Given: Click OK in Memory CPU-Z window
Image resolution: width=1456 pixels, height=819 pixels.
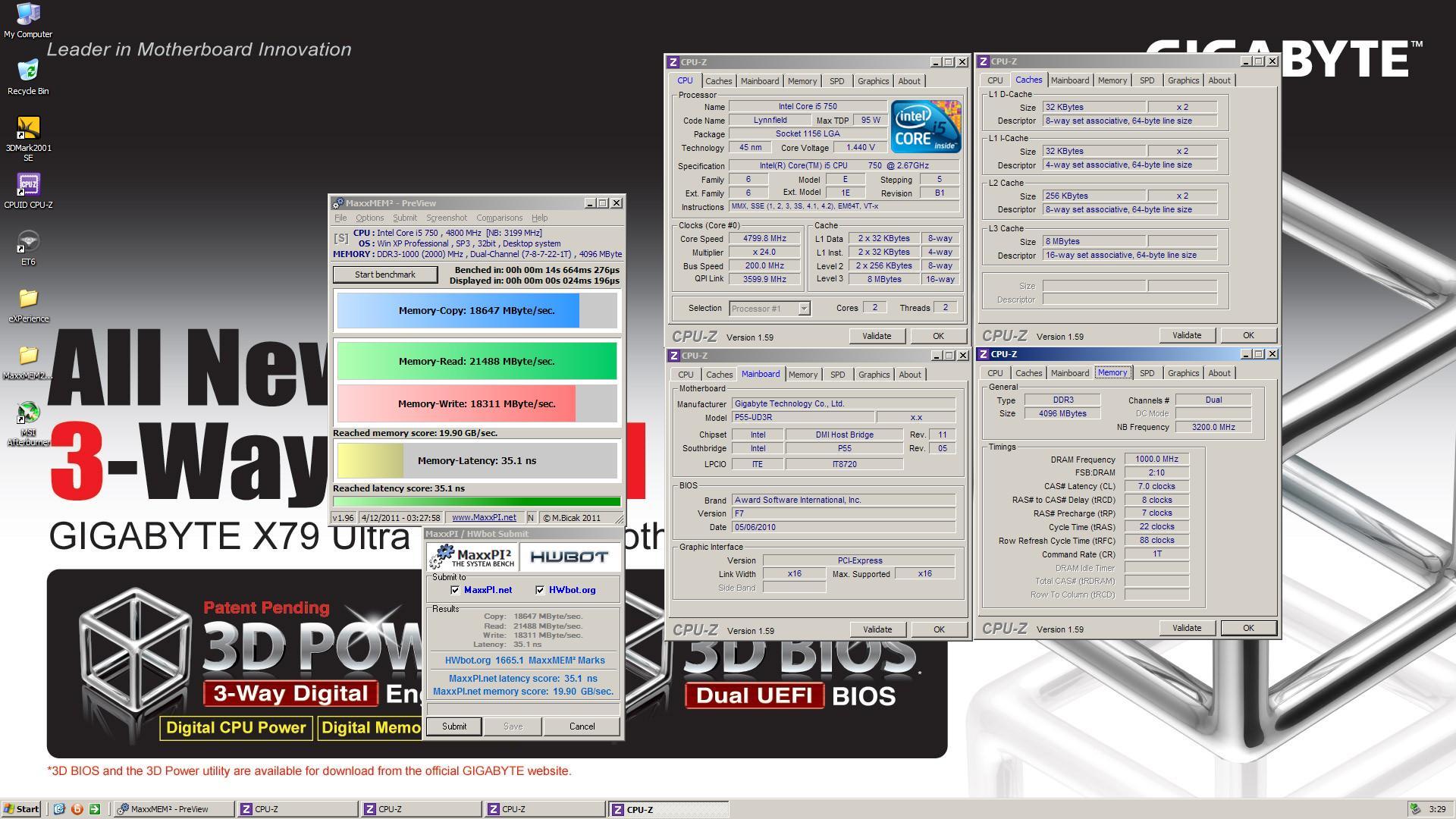Looking at the screenshot, I should point(1248,628).
